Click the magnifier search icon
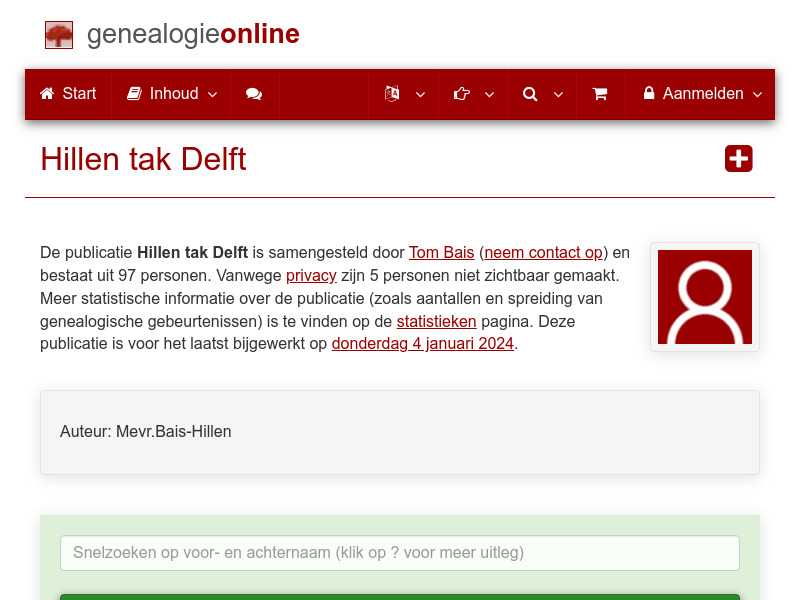Viewport: 800px width, 600px height. (530, 93)
